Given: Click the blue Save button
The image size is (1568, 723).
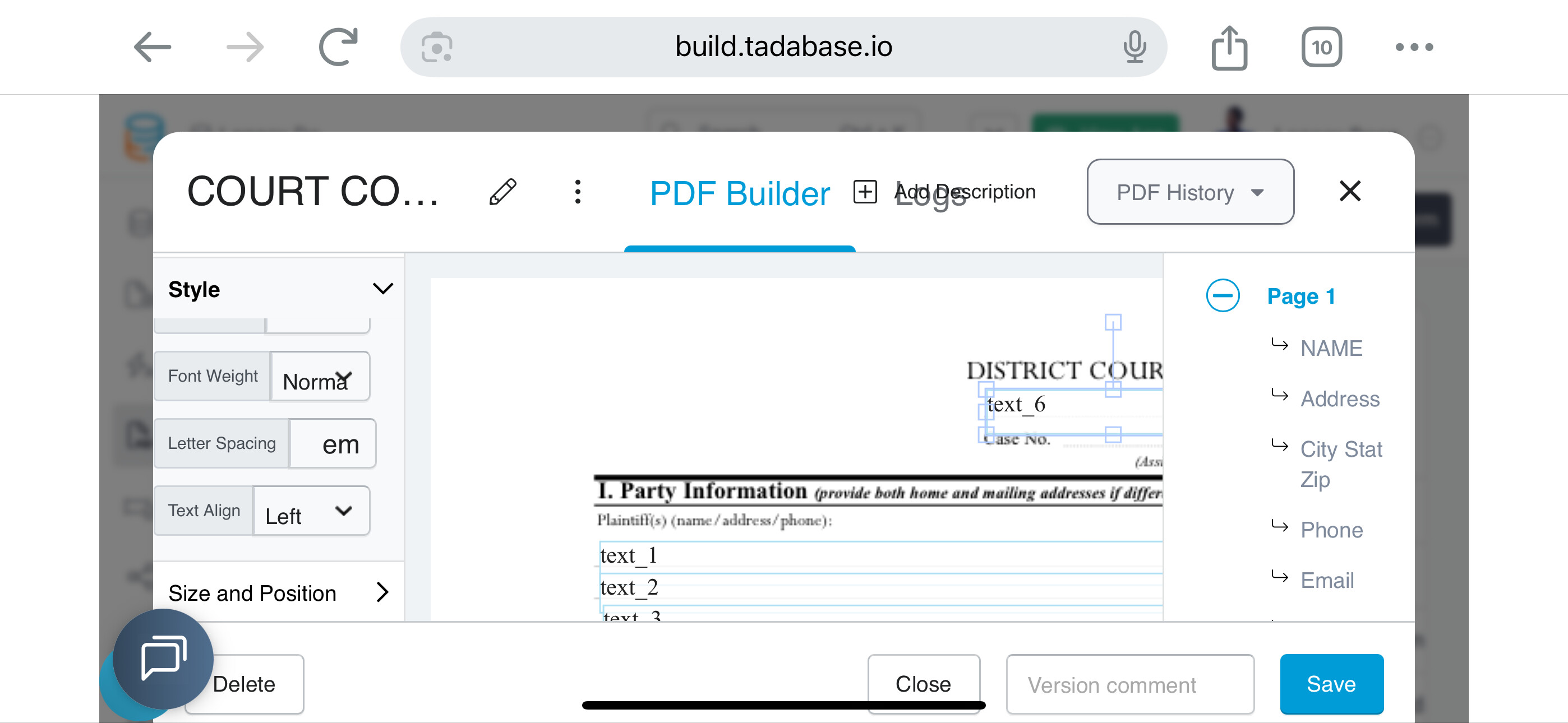Looking at the screenshot, I should 1331,683.
